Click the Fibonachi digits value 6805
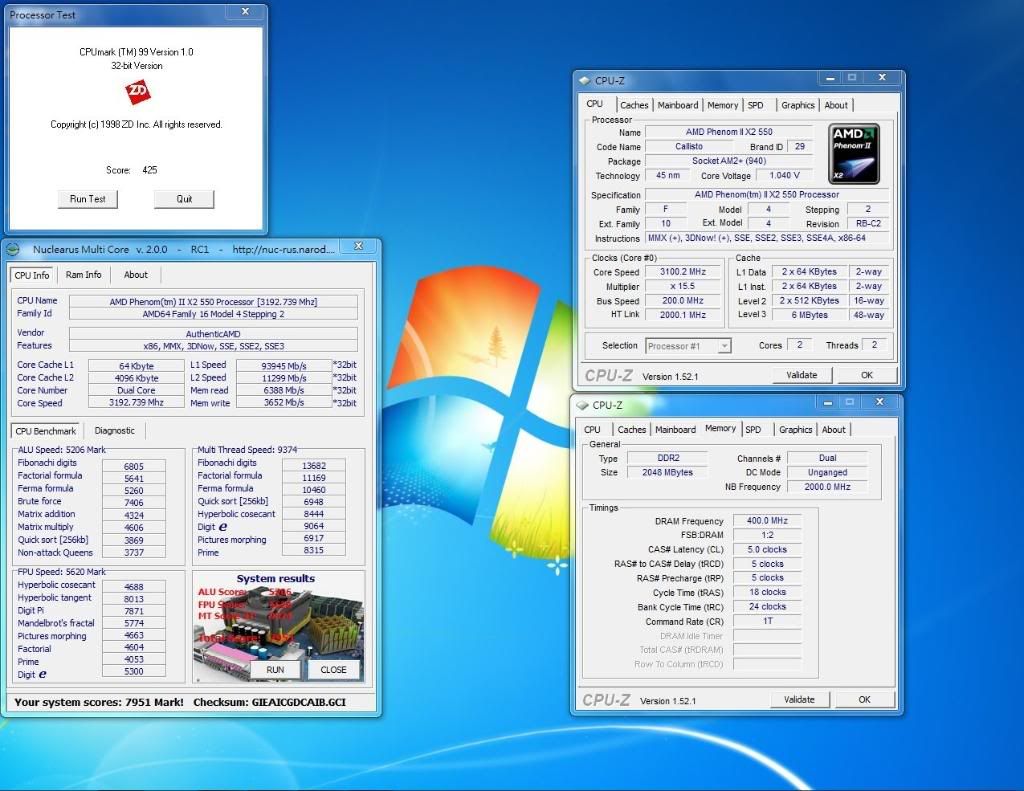The width and height of the screenshot is (1024, 791). click(x=134, y=466)
